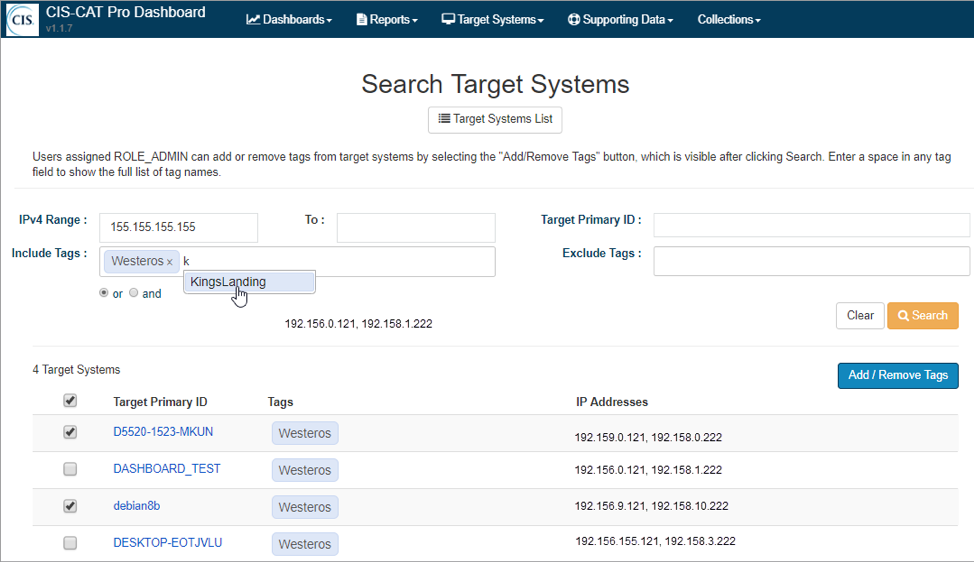
Task: Select the 'and' radio button
Action: [134, 292]
